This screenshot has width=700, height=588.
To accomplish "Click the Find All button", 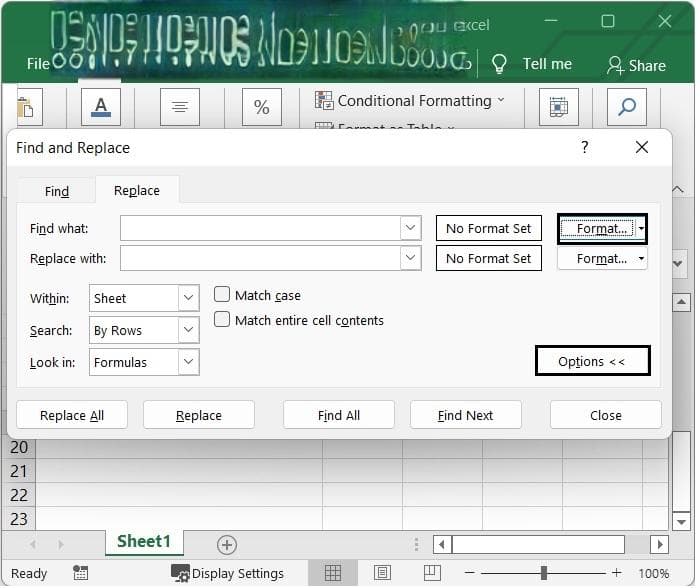I will pyautogui.click(x=339, y=415).
